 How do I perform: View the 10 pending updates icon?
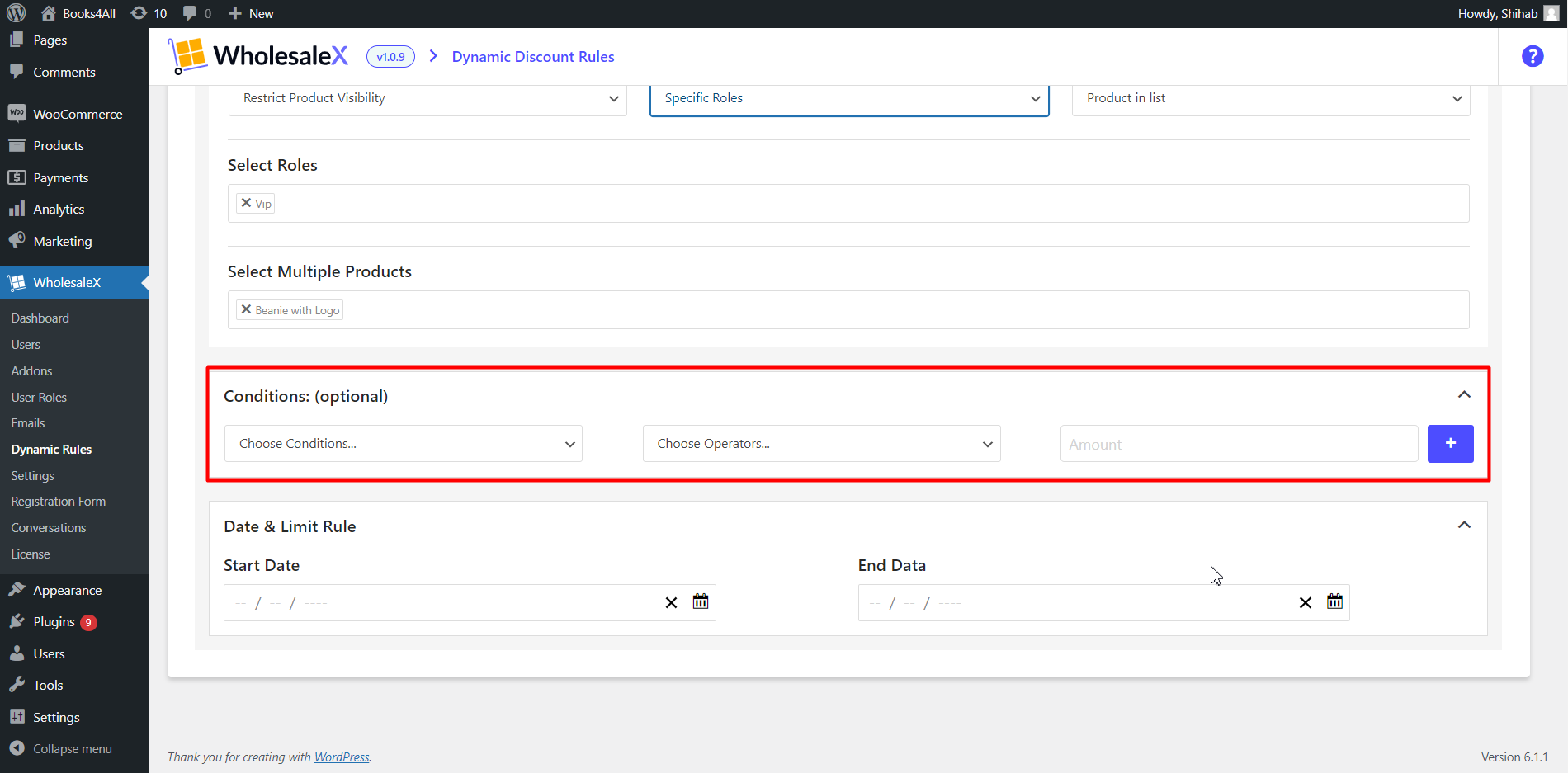[x=149, y=13]
